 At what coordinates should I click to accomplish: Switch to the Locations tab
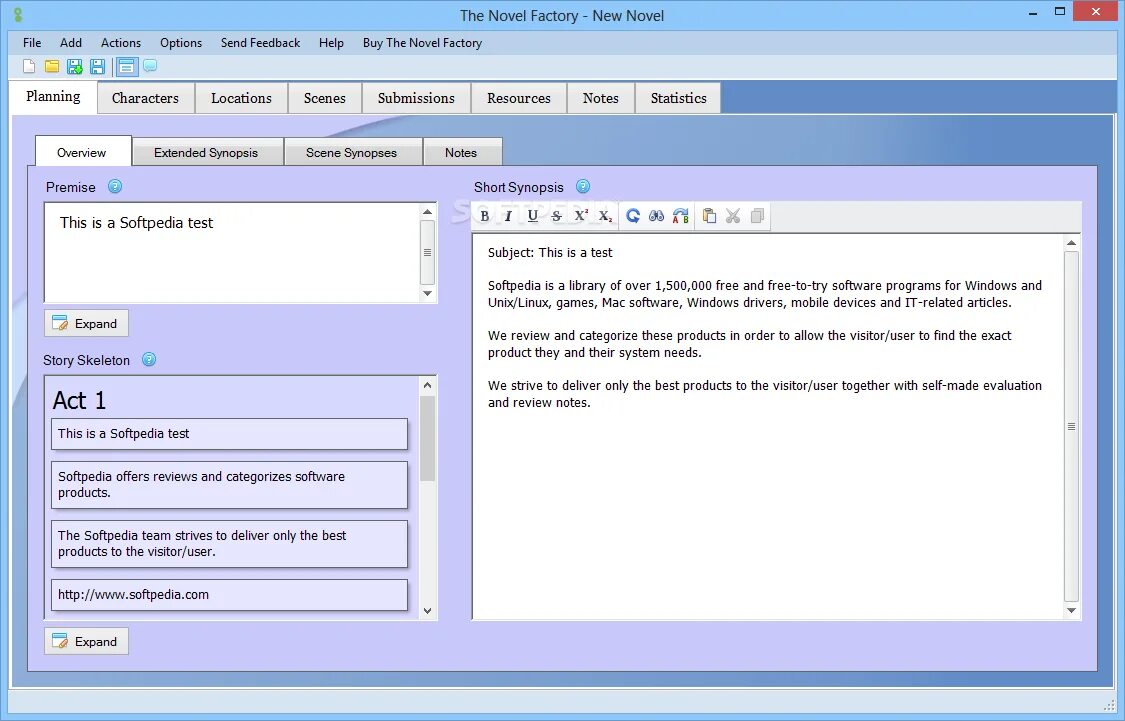241,98
